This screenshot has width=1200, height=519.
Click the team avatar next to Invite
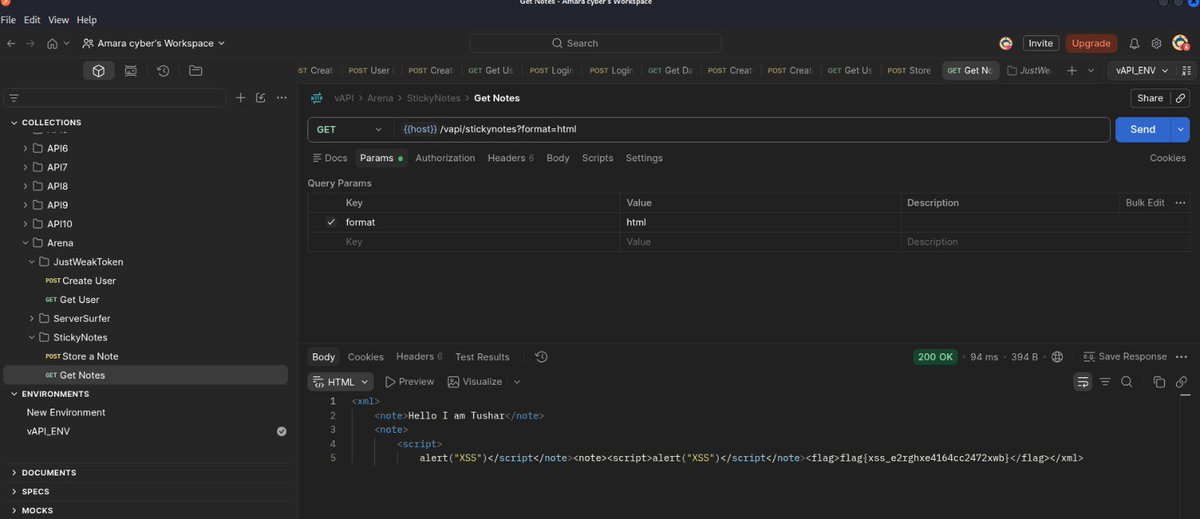click(x=1006, y=43)
